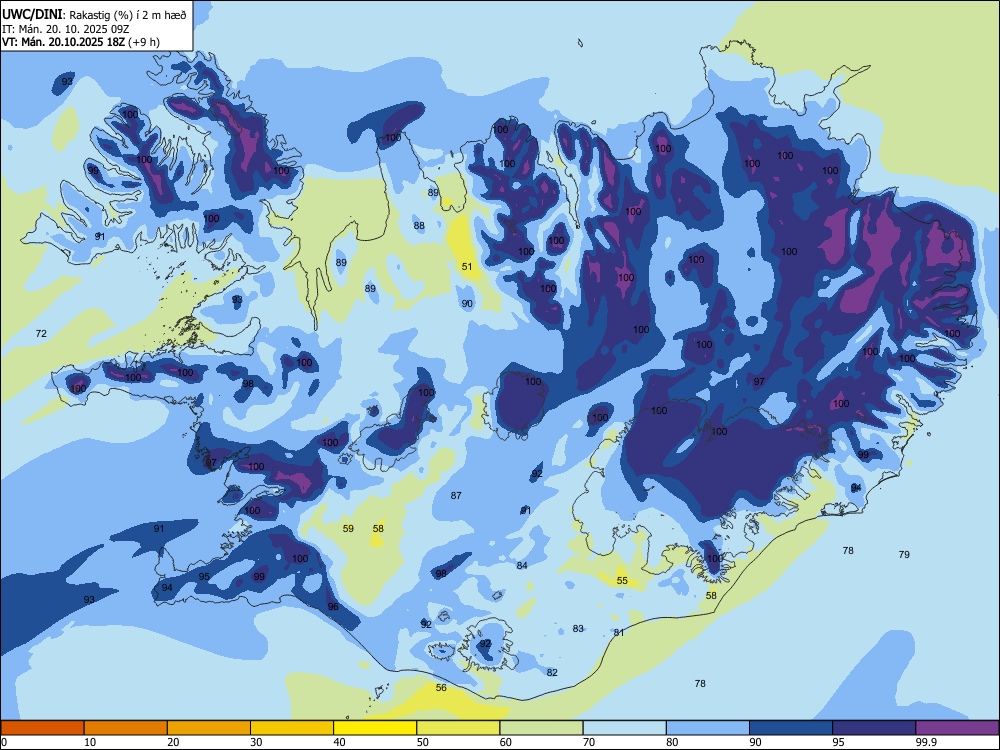Click the '99.9' legend tick label
This screenshot has width=1000, height=750.
[x=925, y=742]
